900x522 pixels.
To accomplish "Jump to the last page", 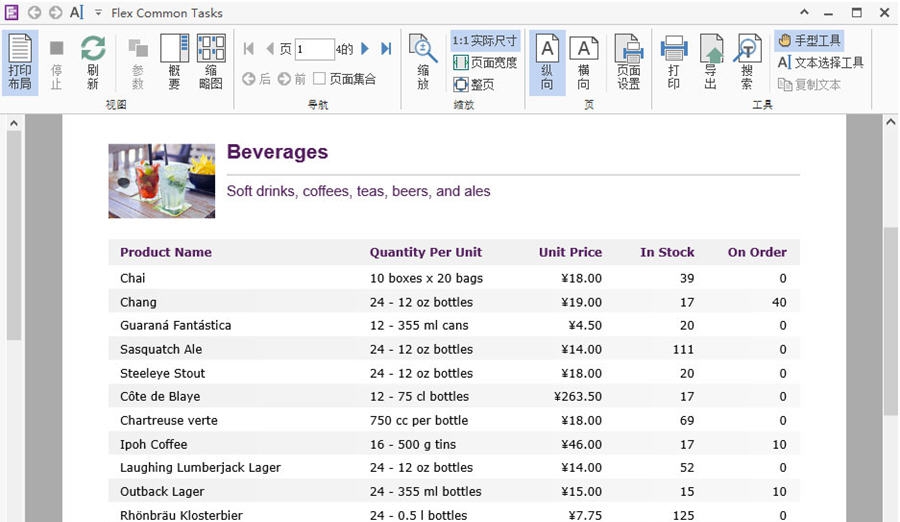I will point(386,49).
